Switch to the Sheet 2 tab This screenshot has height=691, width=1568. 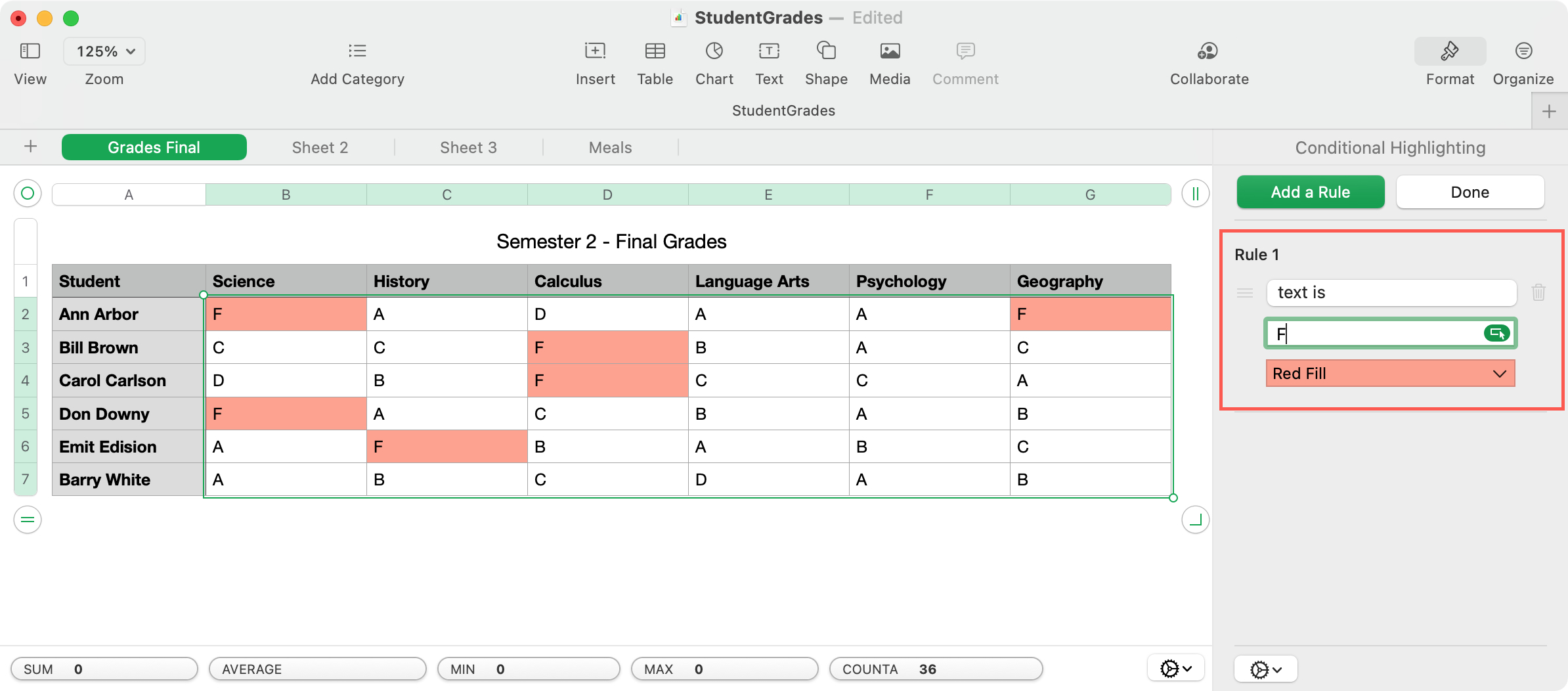pyautogui.click(x=320, y=146)
